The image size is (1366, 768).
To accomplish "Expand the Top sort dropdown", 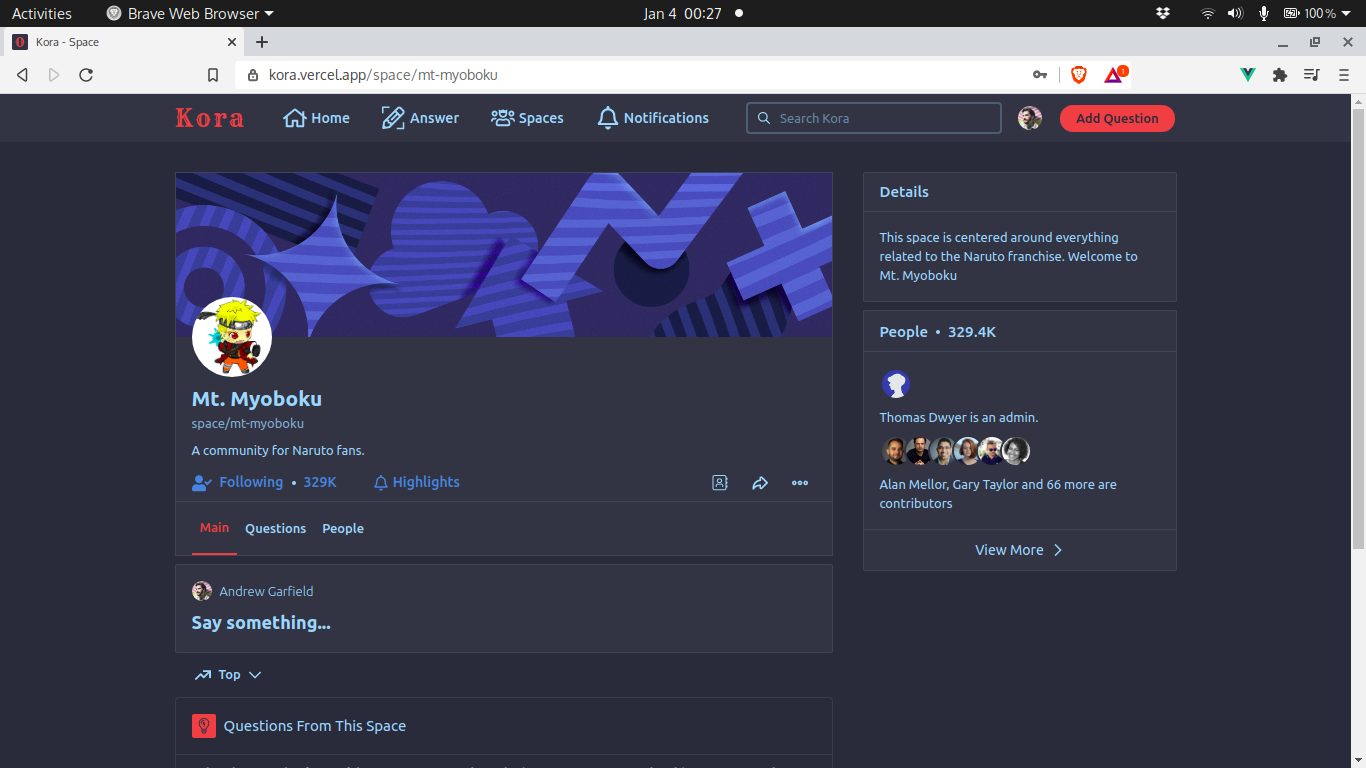I will tap(228, 675).
